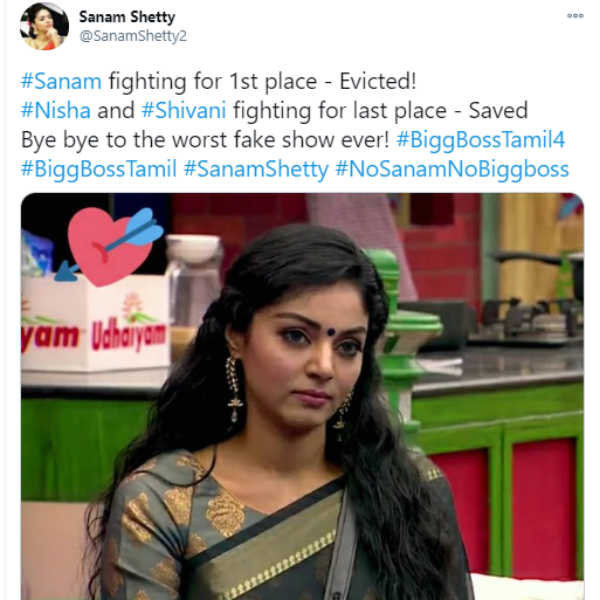Image resolution: width=600 pixels, height=600 pixels.
Task: Click 'fighting for last place - Saved' text
Action: tap(380, 110)
